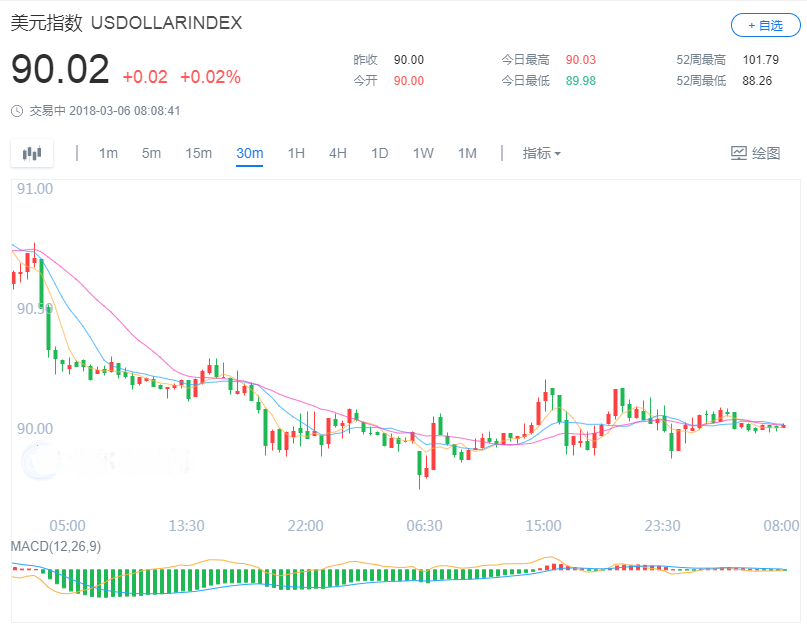
Task: Switch to 5m timeframe
Action: [x=151, y=153]
